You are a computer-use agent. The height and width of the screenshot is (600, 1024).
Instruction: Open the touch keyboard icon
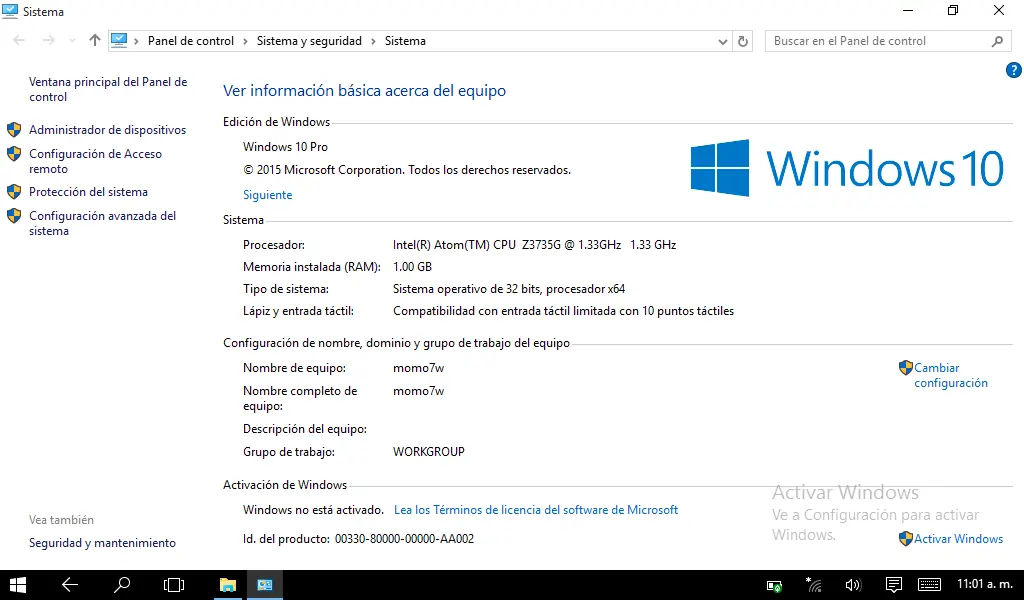(929, 585)
